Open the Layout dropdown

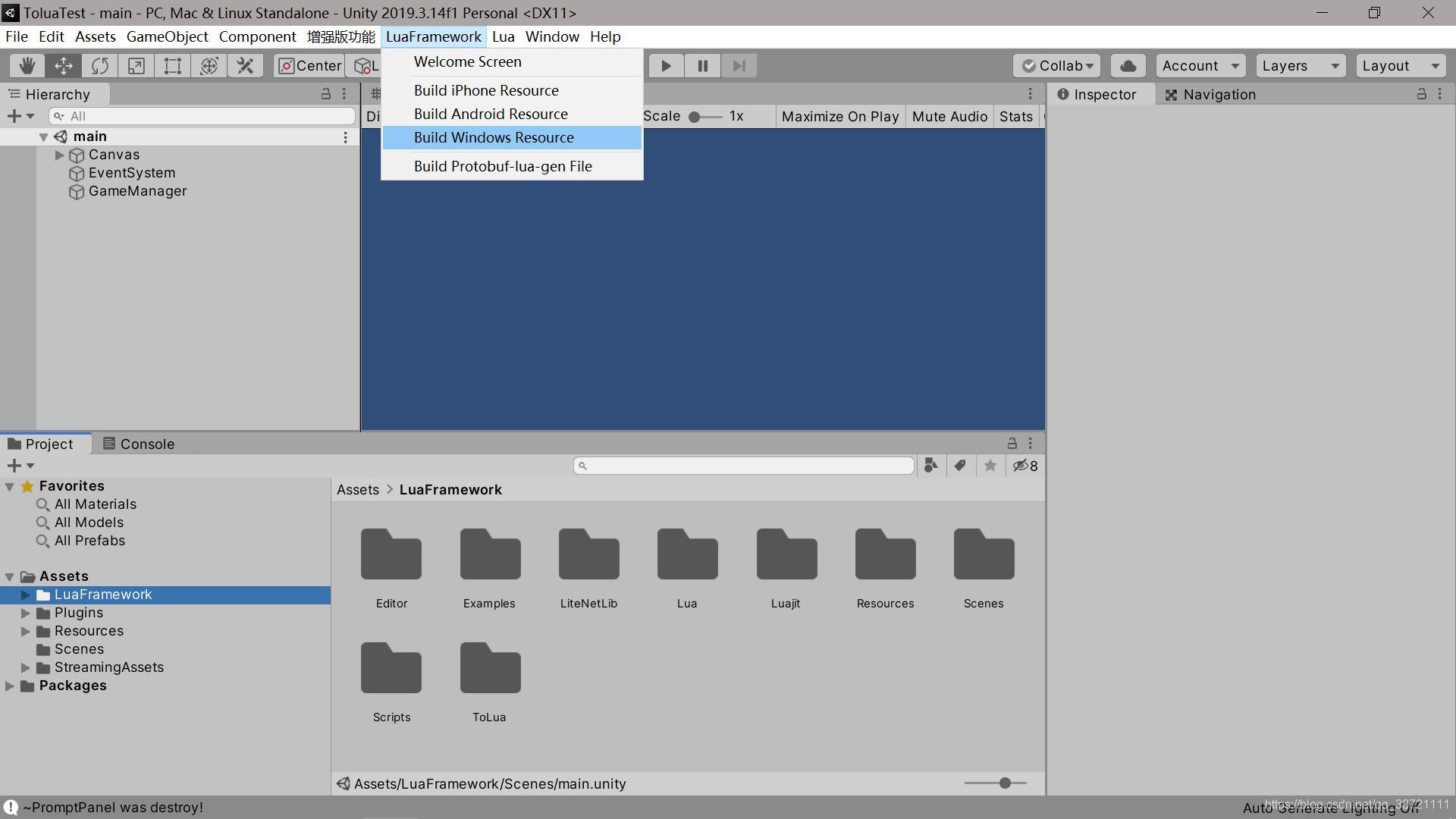click(x=1399, y=65)
